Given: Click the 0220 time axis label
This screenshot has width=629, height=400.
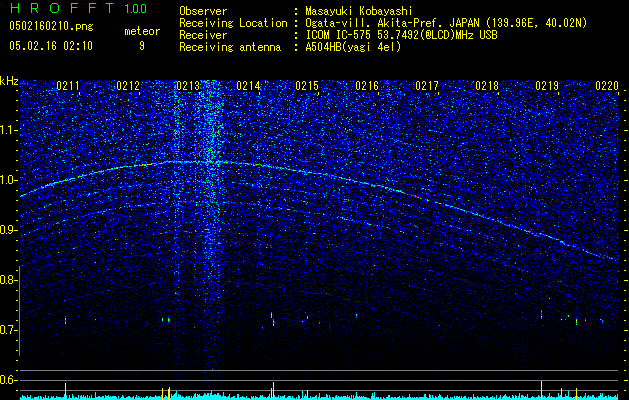Looking at the screenshot, I should click(x=607, y=86).
